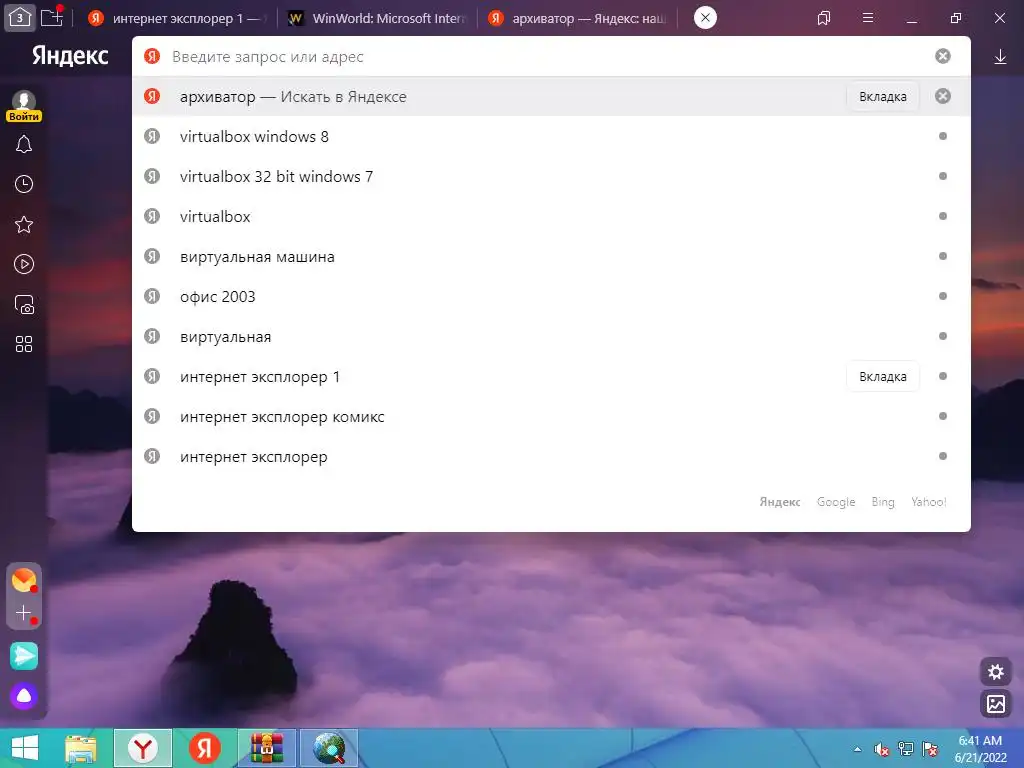Viewport: 1024px width, 768px height.
Task: Open the video play icon in sidebar
Action: coord(24,264)
